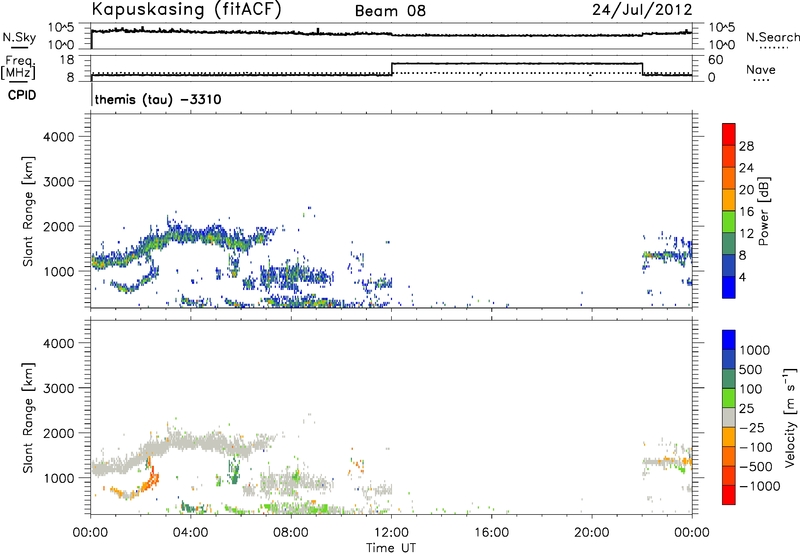Click the blue bottom of the power colorbar
The width and height of the screenshot is (800, 554).
[729, 287]
